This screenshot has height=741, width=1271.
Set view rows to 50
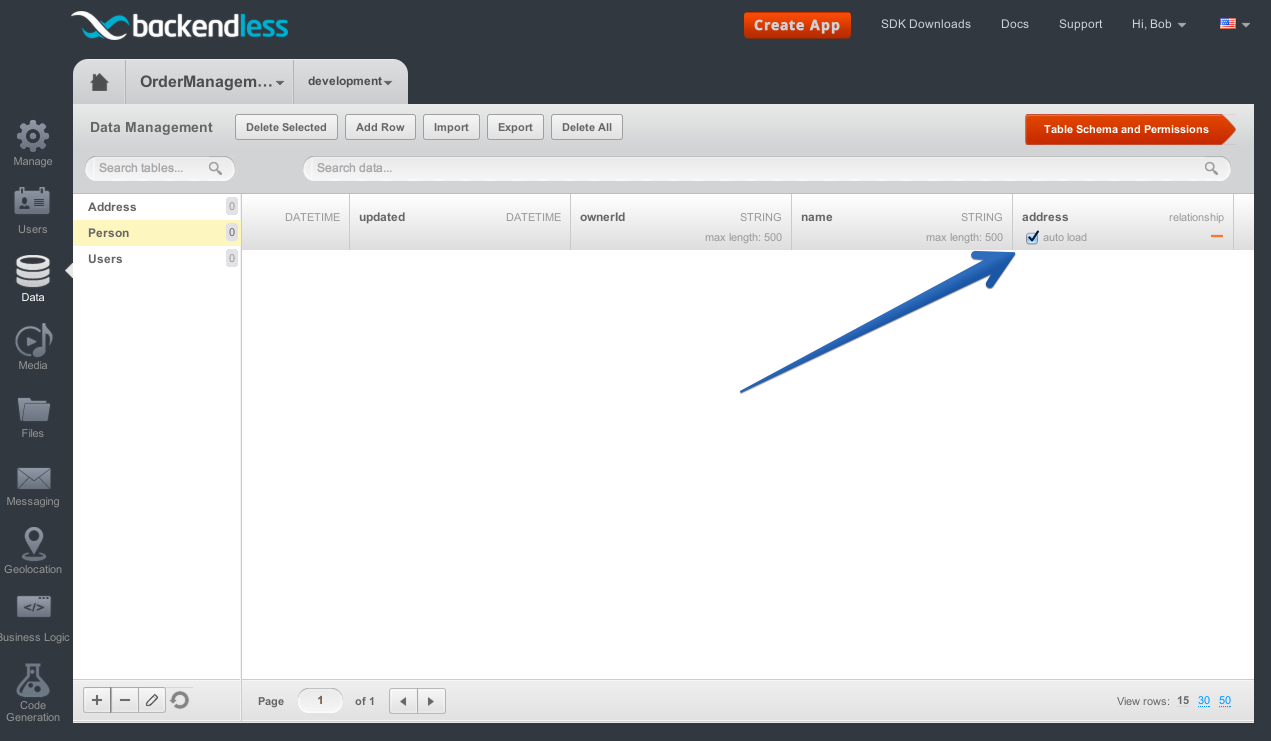pos(1225,701)
